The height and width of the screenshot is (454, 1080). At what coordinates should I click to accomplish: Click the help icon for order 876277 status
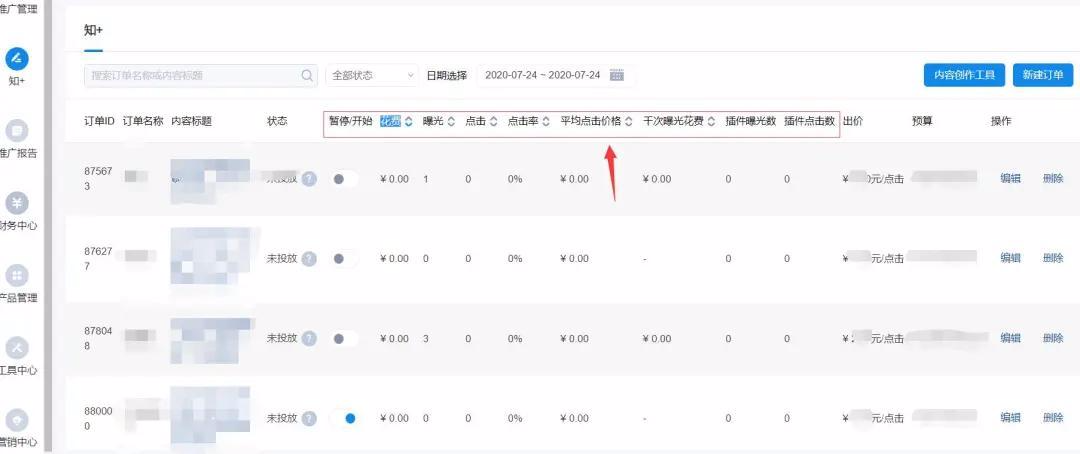[309, 259]
